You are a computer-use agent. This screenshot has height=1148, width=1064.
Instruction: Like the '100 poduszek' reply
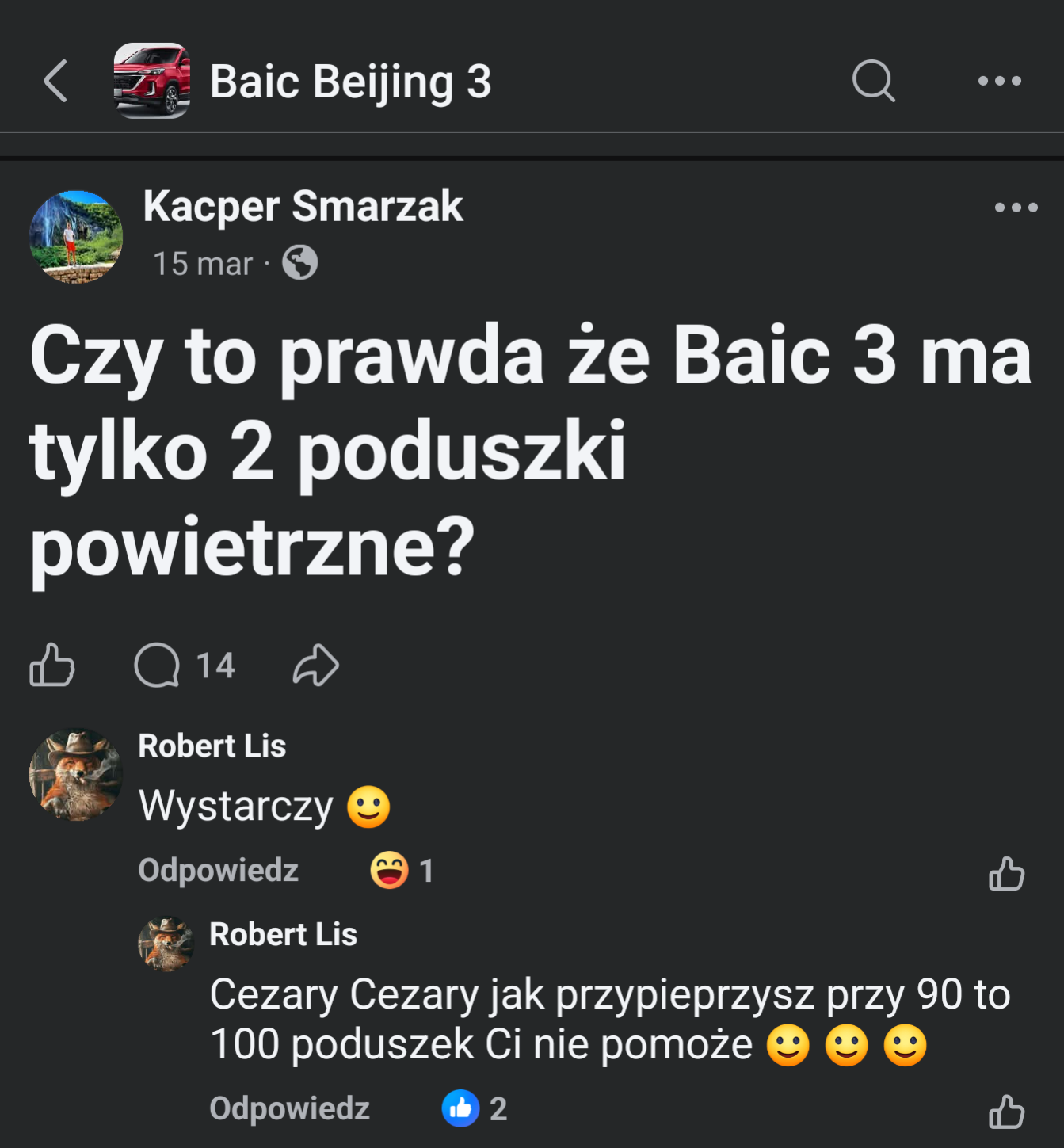1006,1111
